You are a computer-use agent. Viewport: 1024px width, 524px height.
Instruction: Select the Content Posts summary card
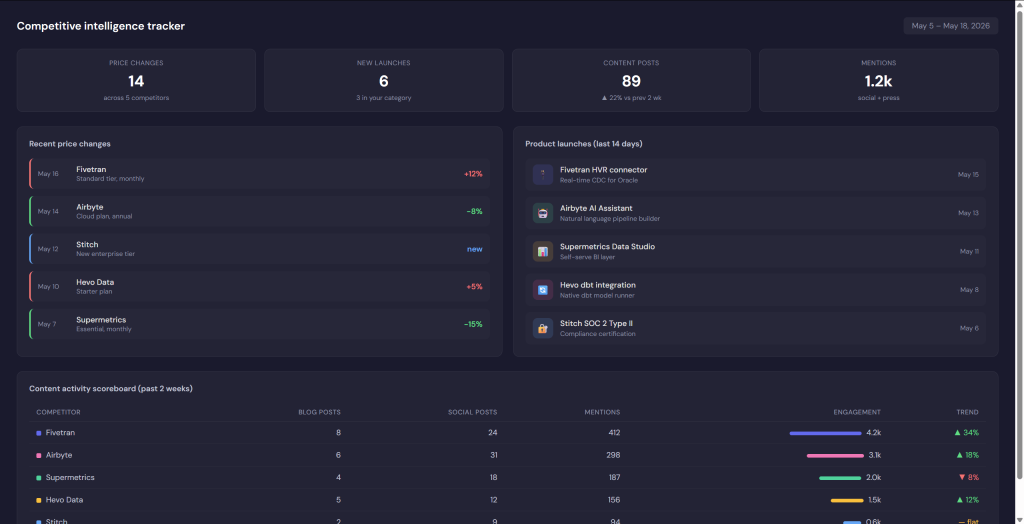pos(631,80)
